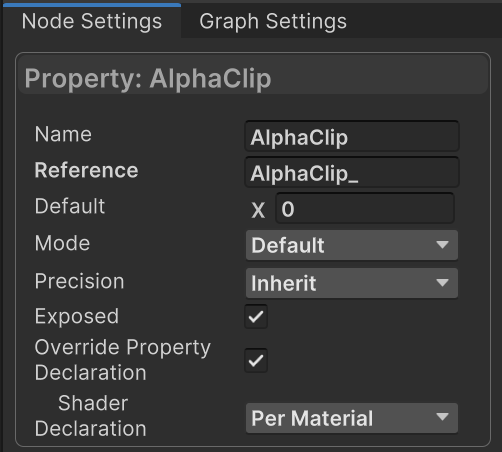Open the Precision dropdown showing Inherit

pyautogui.click(x=352, y=283)
